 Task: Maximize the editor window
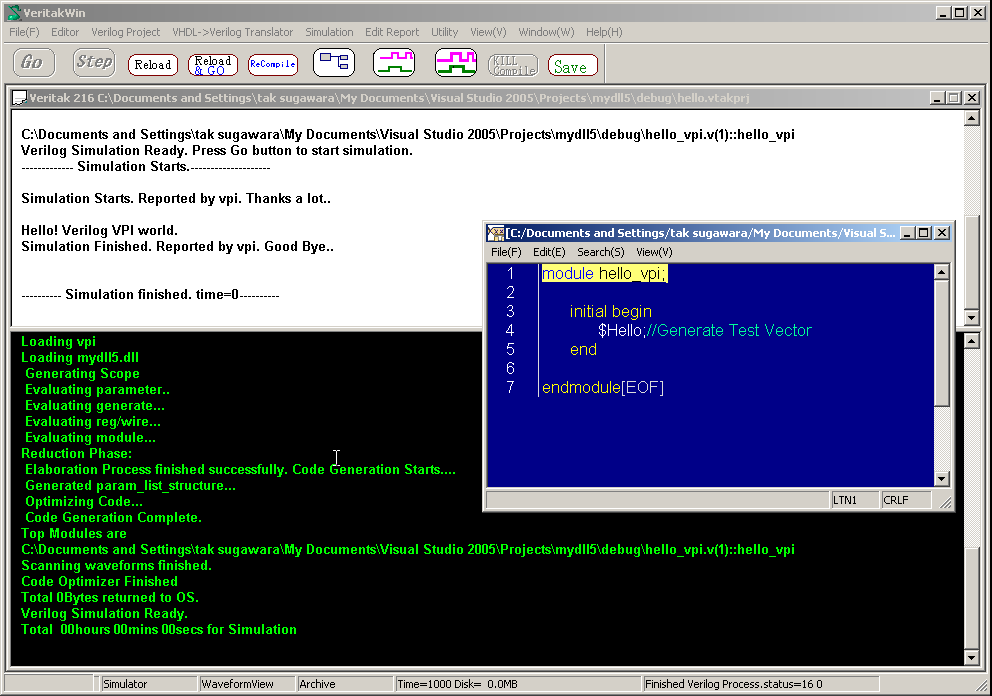924,233
